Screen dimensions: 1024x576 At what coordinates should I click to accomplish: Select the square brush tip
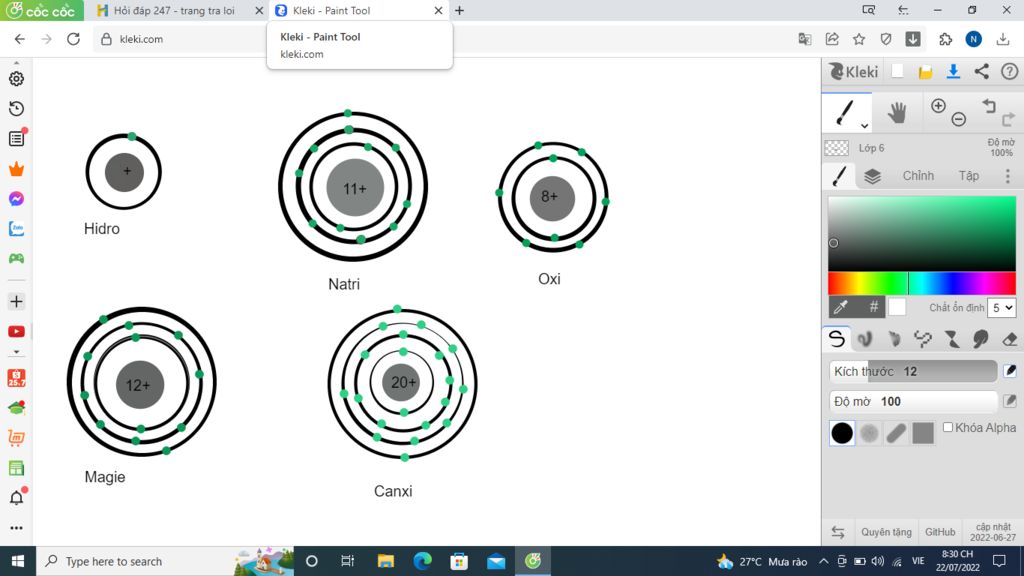pos(923,433)
